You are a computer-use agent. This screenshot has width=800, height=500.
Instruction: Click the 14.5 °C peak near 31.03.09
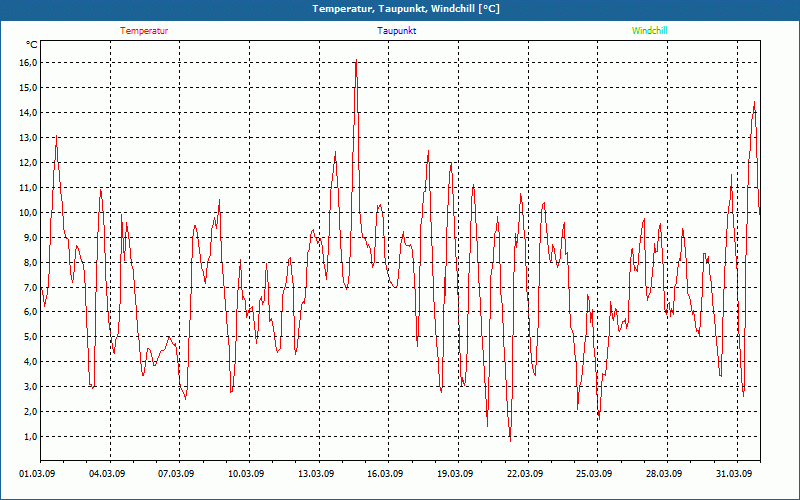(x=754, y=102)
